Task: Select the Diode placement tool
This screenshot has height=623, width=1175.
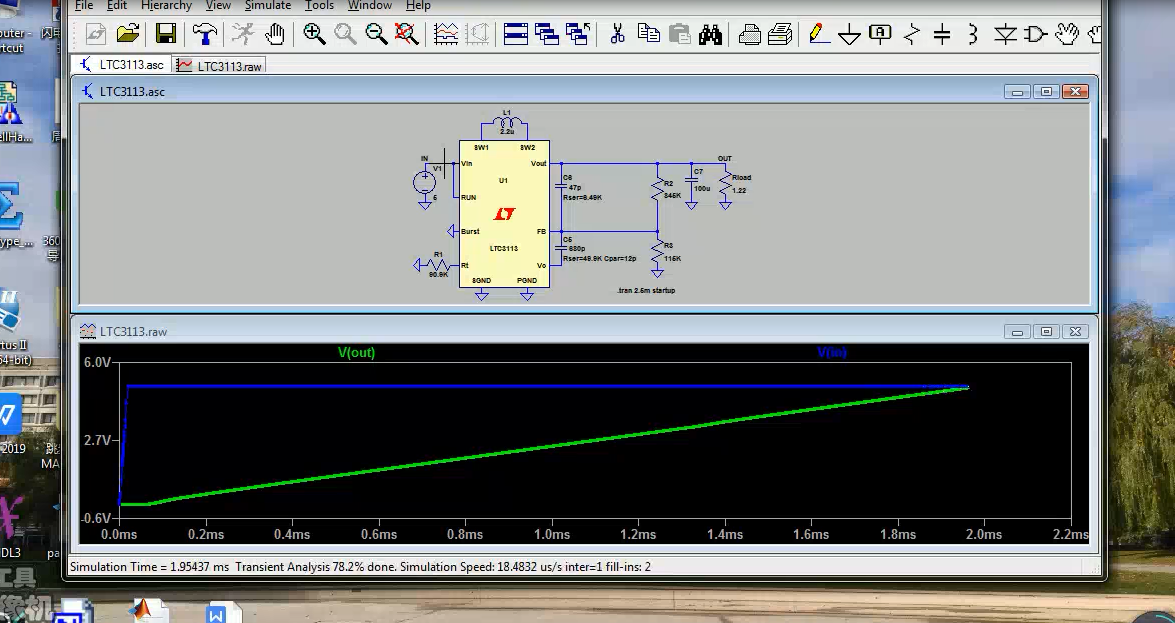Action: coord(1005,34)
